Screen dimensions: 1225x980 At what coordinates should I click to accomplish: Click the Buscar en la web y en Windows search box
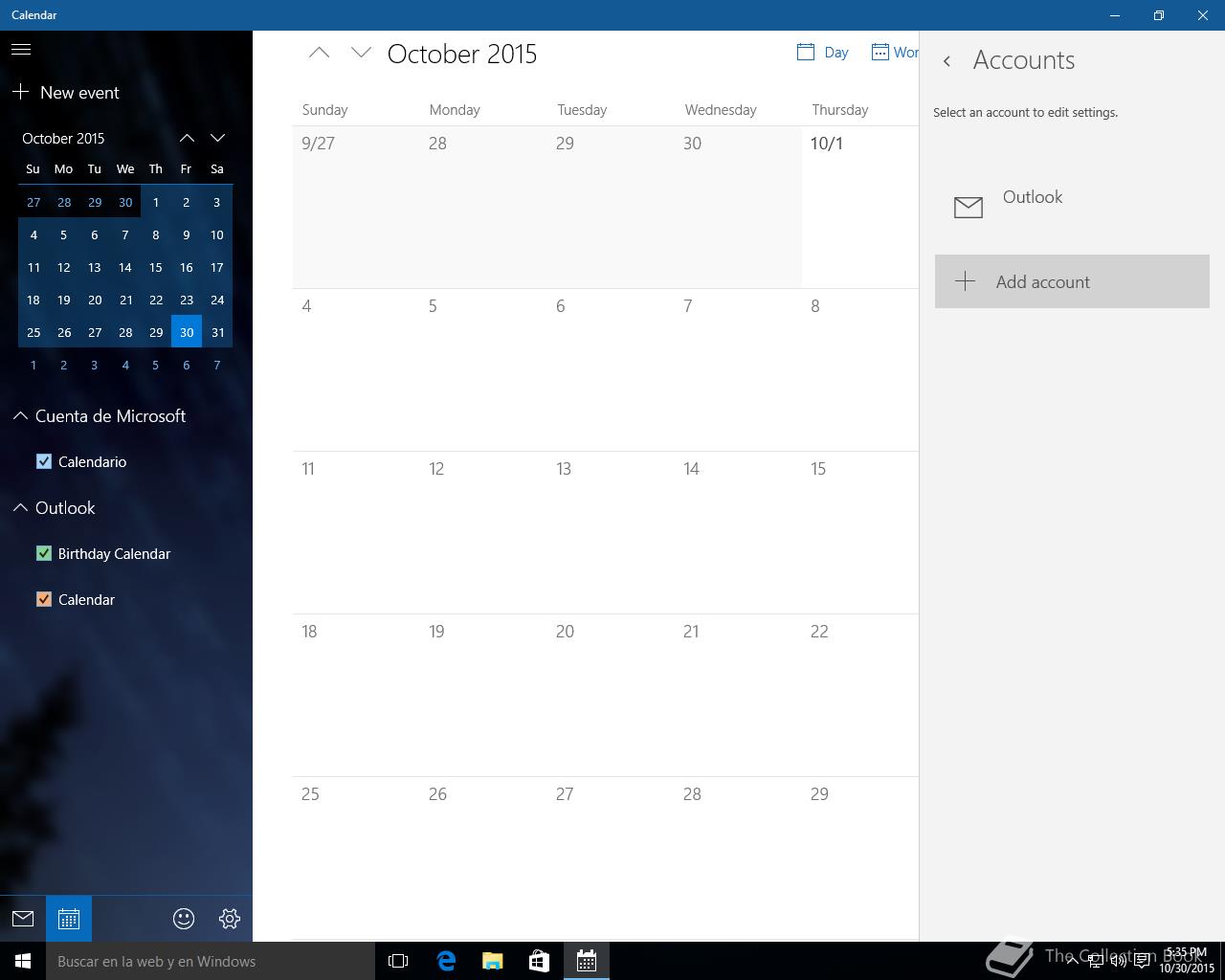[211, 961]
